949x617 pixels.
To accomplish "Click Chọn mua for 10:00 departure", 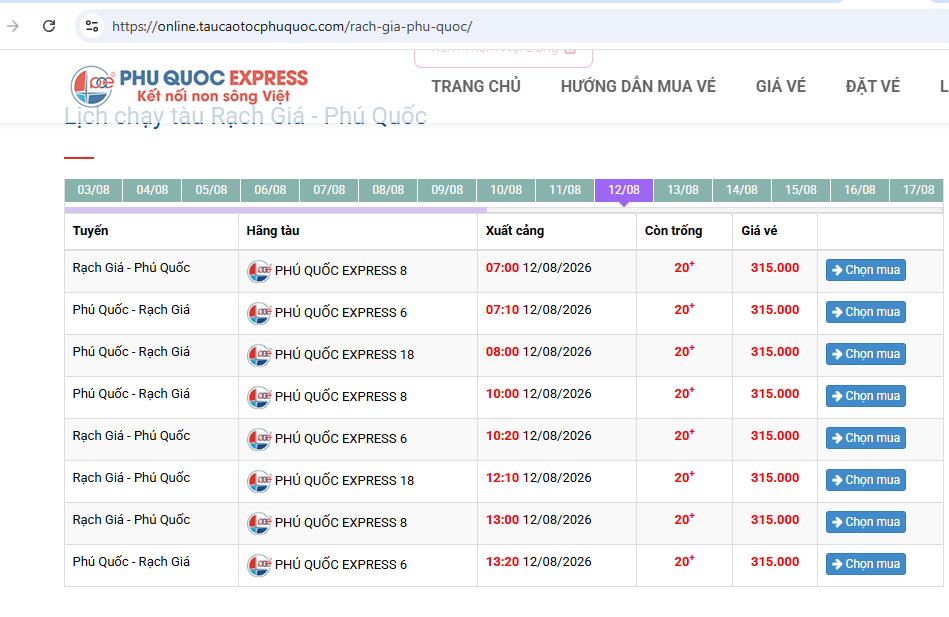I will click(x=865, y=396).
